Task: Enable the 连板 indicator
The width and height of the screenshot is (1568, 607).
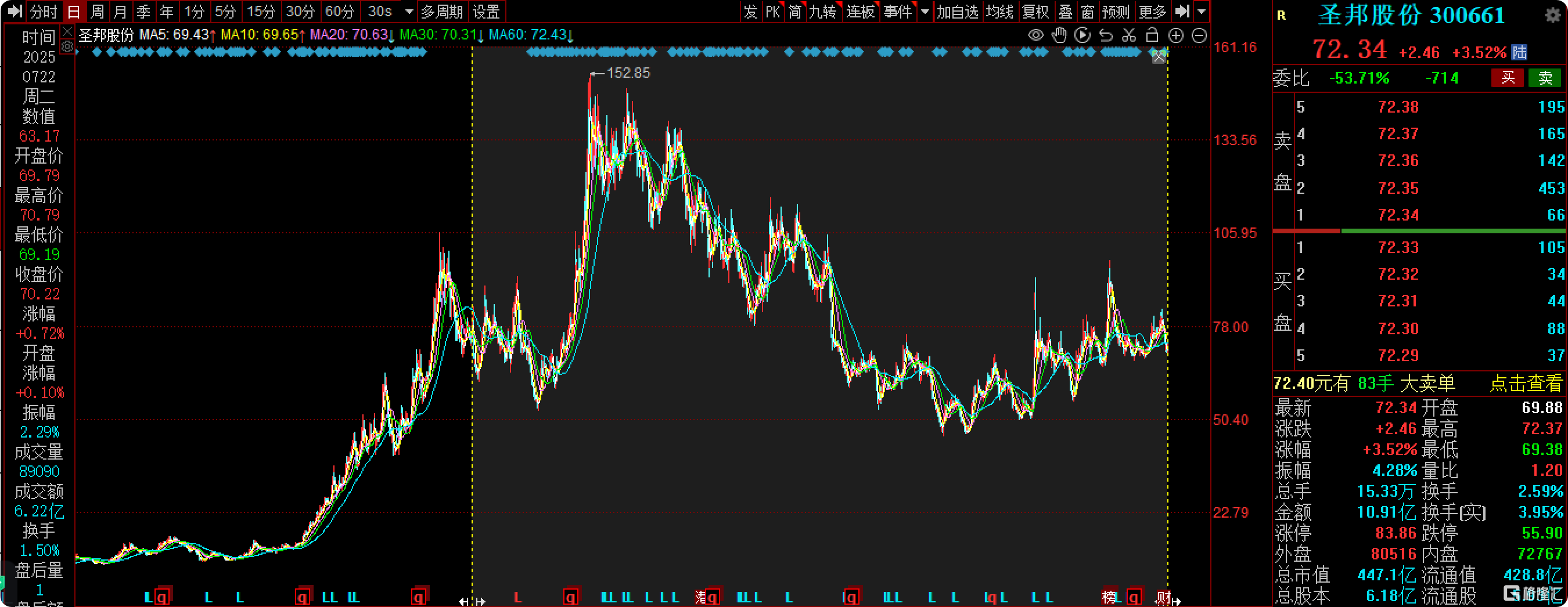Action: coord(860,11)
